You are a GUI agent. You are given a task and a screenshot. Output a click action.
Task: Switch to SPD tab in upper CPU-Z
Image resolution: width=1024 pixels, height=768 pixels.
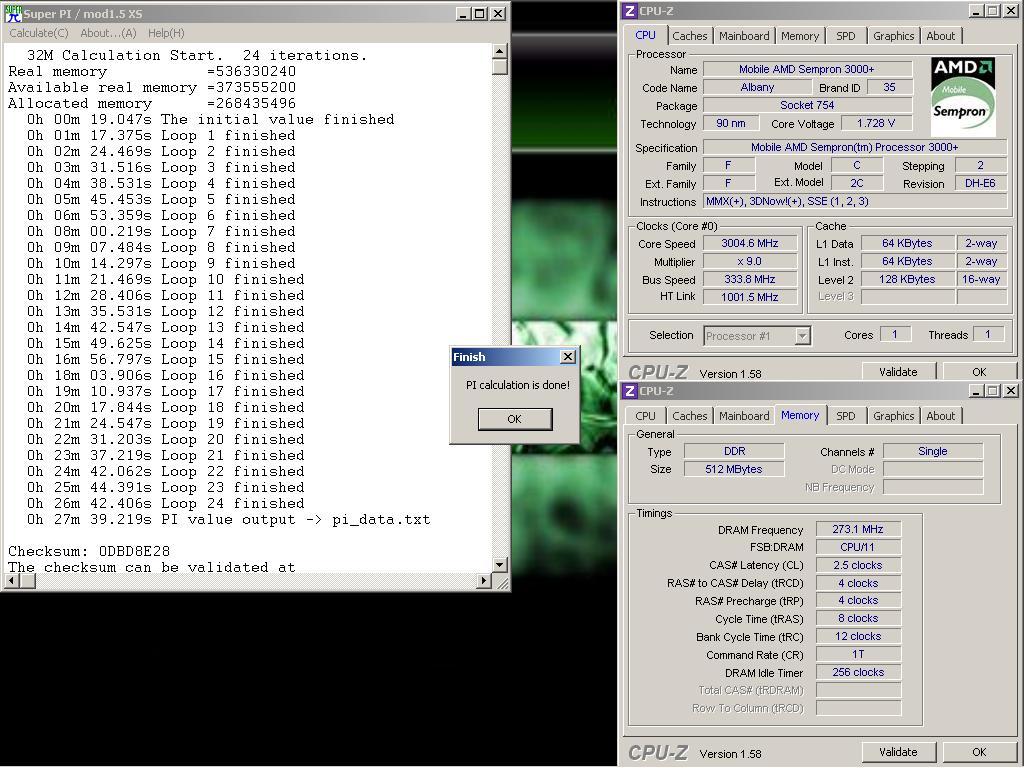(846, 37)
